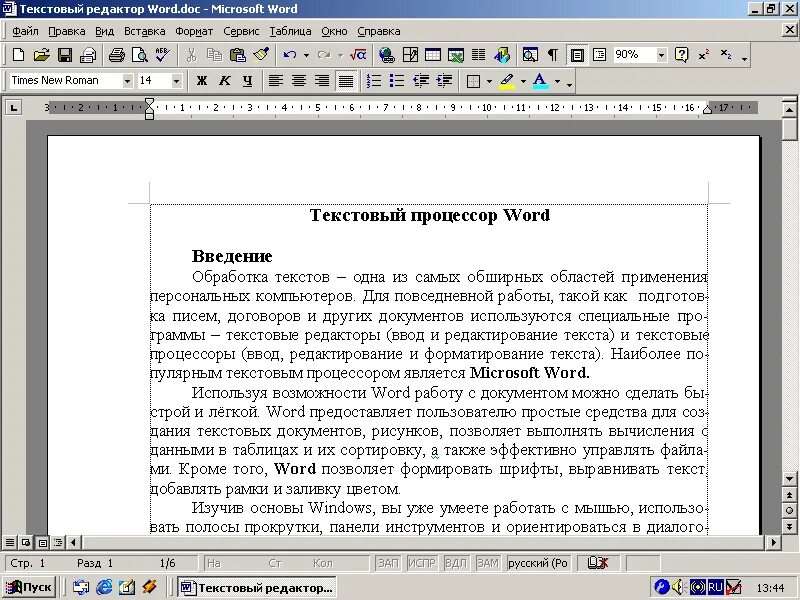The height and width of the screenshot is (600, 800).
Task: Click ИСПР status bar indicator
Action: 422,563
